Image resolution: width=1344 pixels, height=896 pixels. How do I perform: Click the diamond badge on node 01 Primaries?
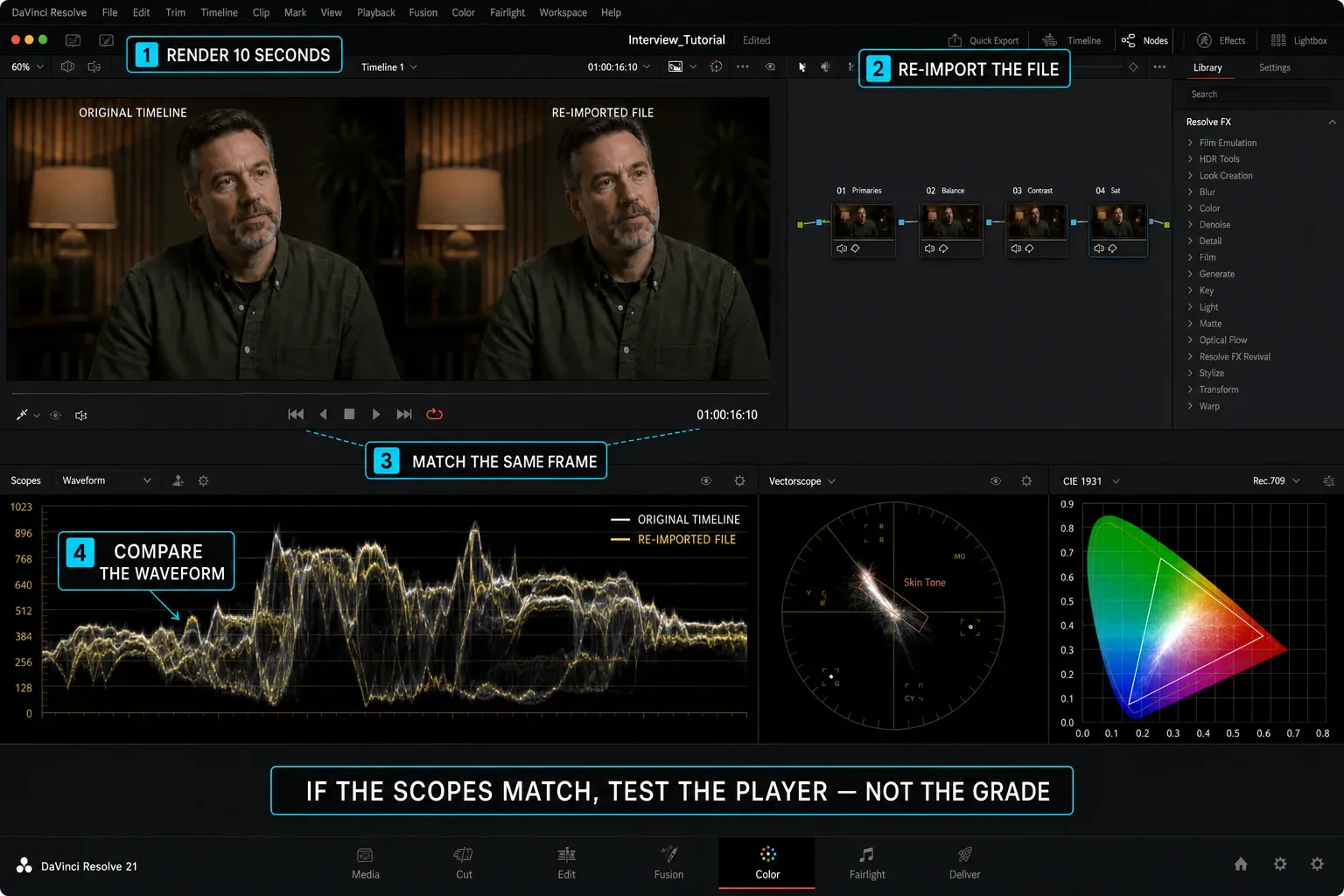tap(856, 248)
